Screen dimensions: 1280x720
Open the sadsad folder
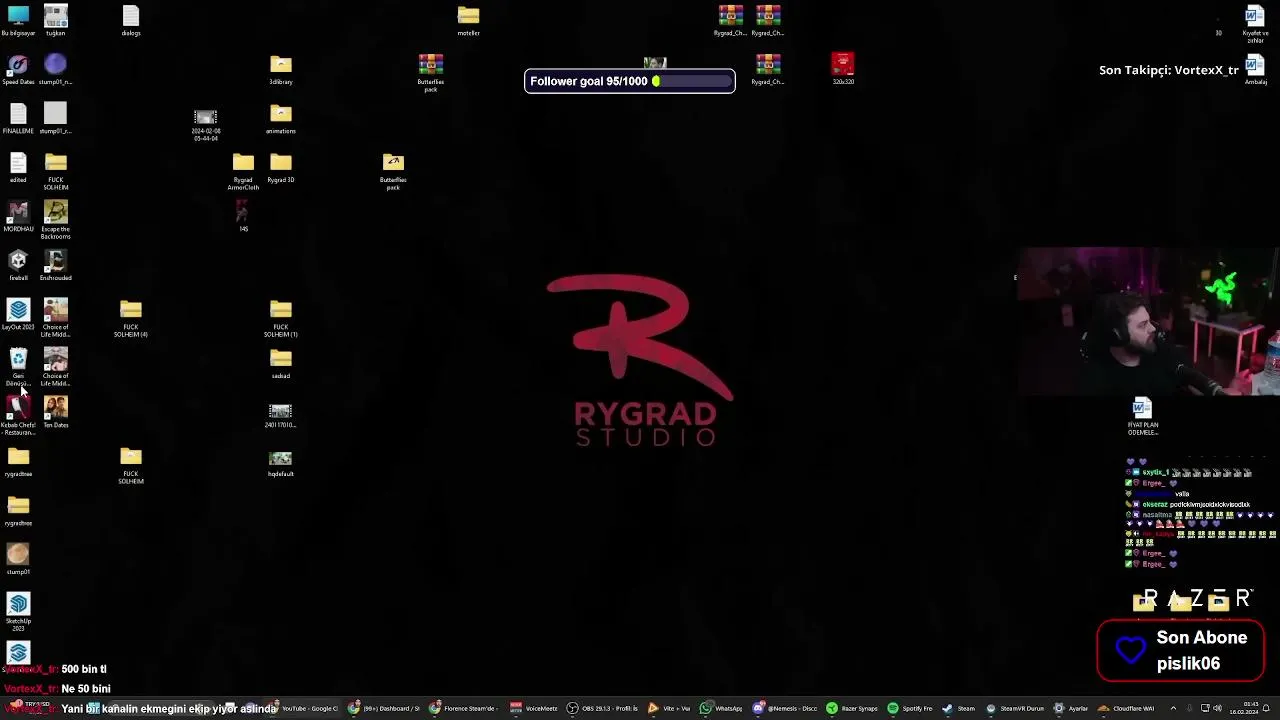pyautogui.click(x=281, y=363)
